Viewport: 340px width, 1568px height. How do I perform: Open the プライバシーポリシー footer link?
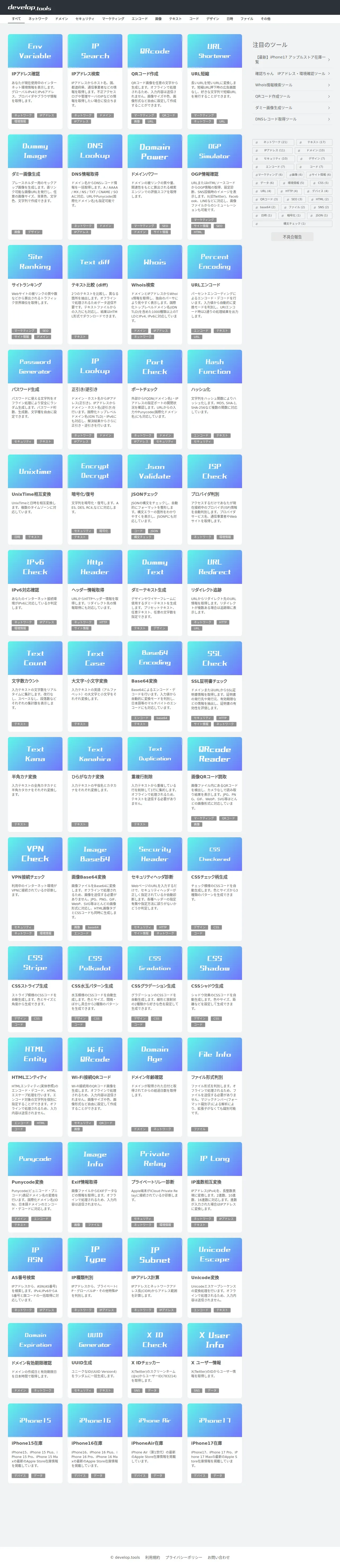point(184,1557)
